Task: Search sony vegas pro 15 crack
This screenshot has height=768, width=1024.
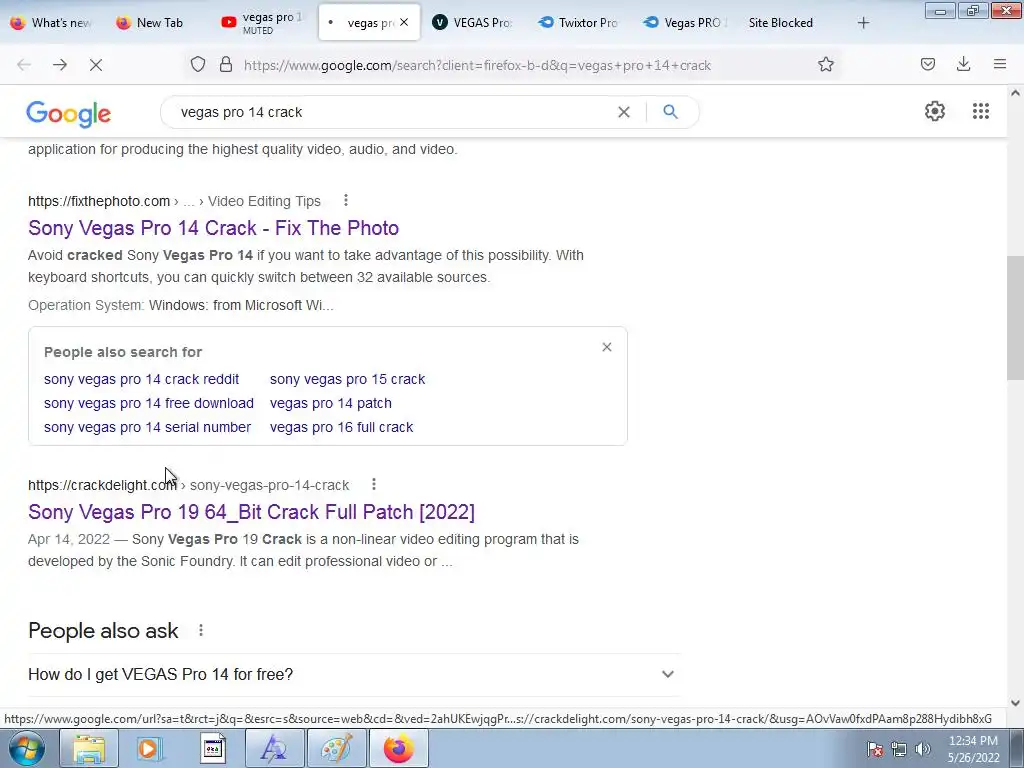Action: pyautogui.click(x=347, y=379)
